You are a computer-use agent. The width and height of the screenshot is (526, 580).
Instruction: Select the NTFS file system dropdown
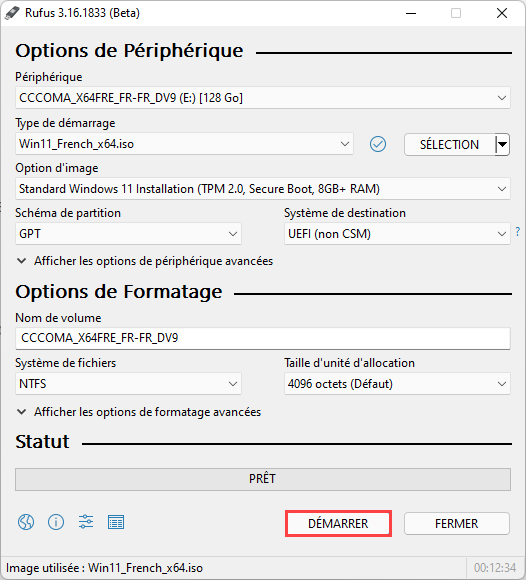coord(128,384)
